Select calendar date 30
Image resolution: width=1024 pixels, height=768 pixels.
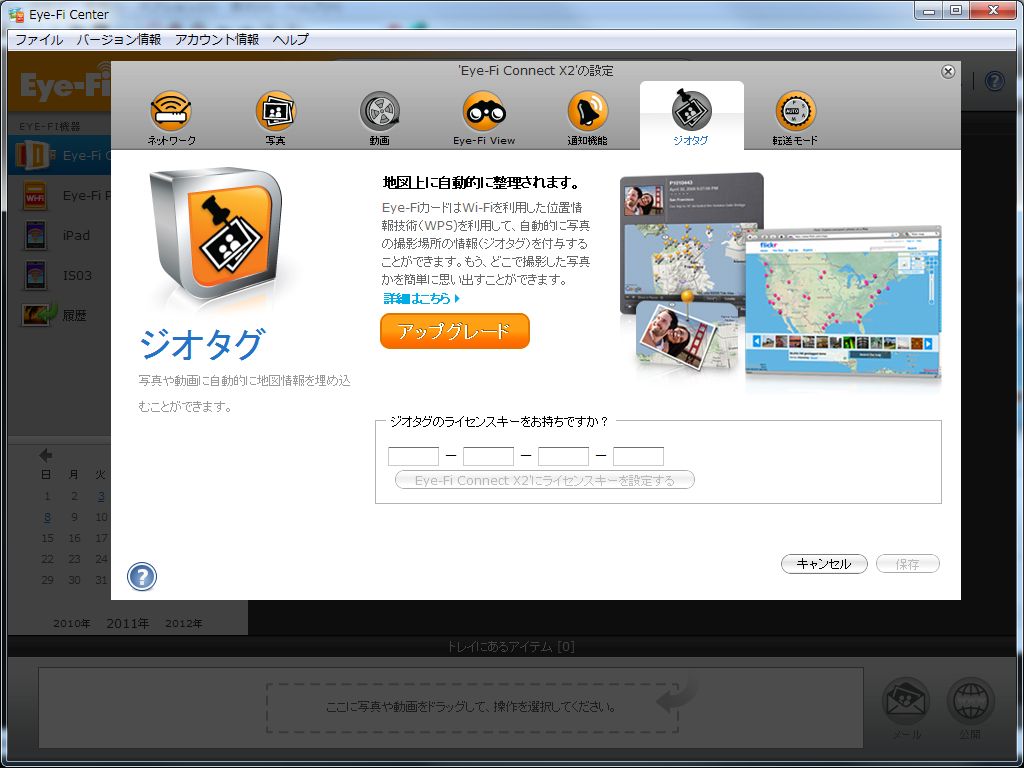click(74, 580)
